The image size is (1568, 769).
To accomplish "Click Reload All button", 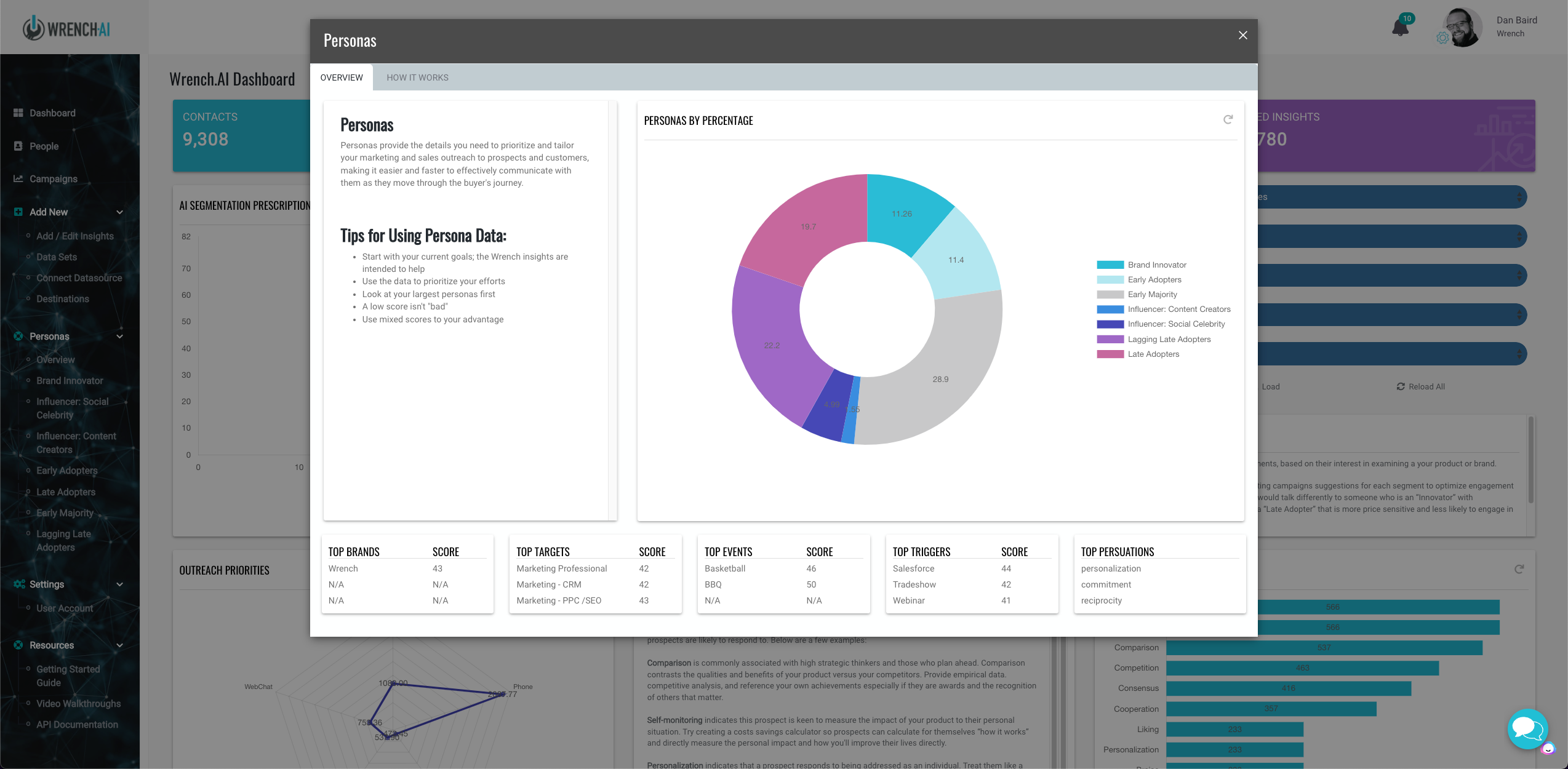I will click(1420, 386).
